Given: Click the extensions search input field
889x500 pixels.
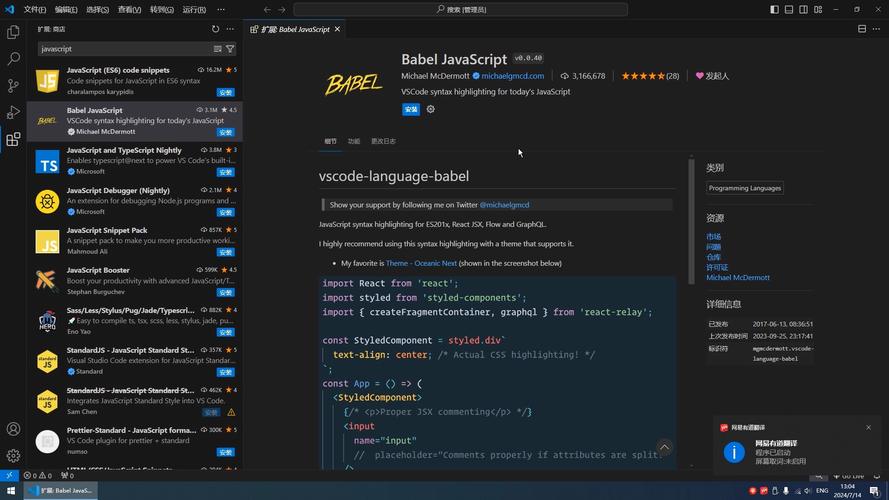Looking at the screenshot, I should click(126, 49).
